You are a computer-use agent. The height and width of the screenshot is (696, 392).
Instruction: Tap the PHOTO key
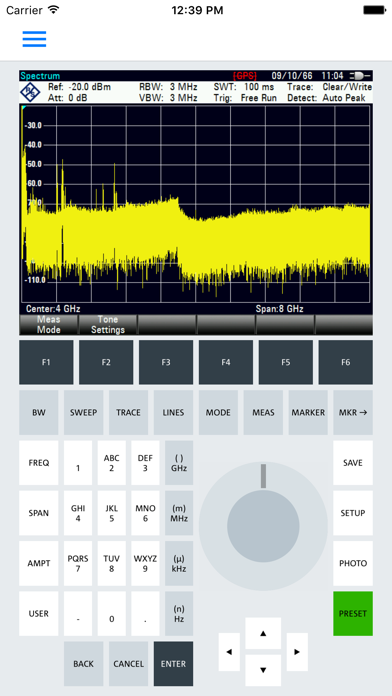click(x=353, y=563)
